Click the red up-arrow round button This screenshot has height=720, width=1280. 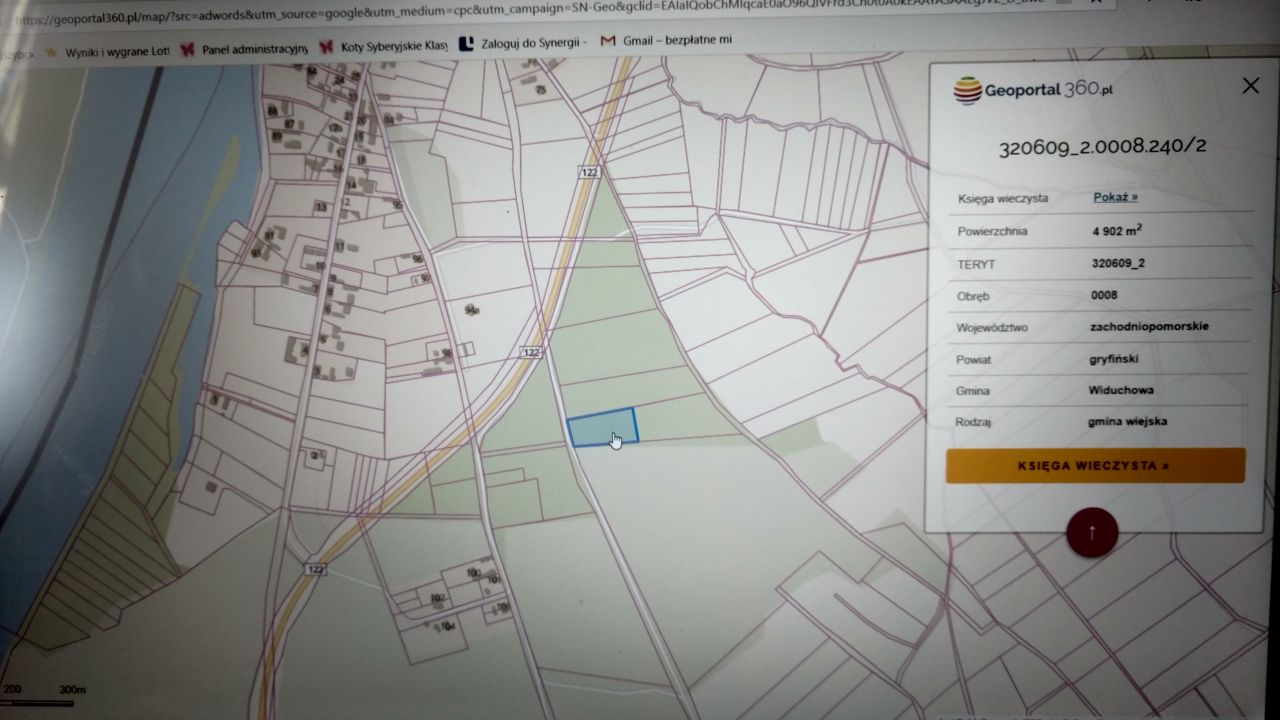point(1091,533)
